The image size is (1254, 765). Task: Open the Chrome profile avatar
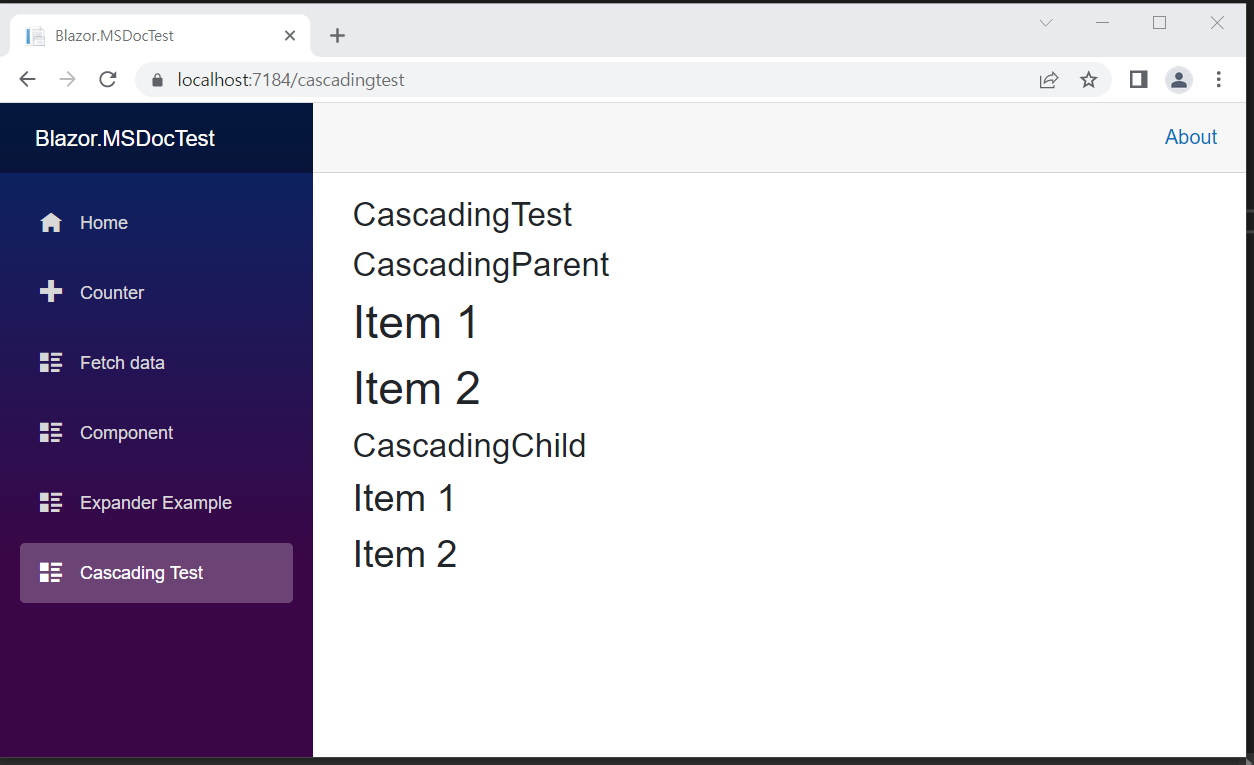(x=1179, y=80)
